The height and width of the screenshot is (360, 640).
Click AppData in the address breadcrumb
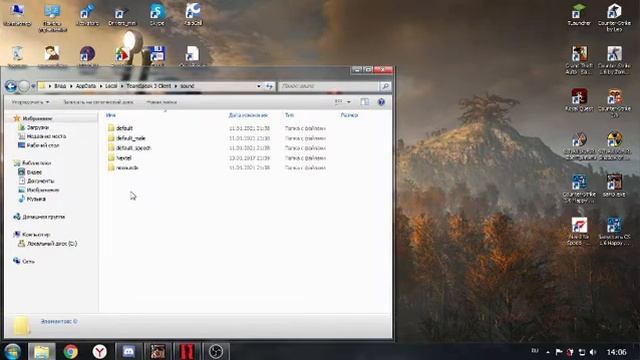pos(86,86)
